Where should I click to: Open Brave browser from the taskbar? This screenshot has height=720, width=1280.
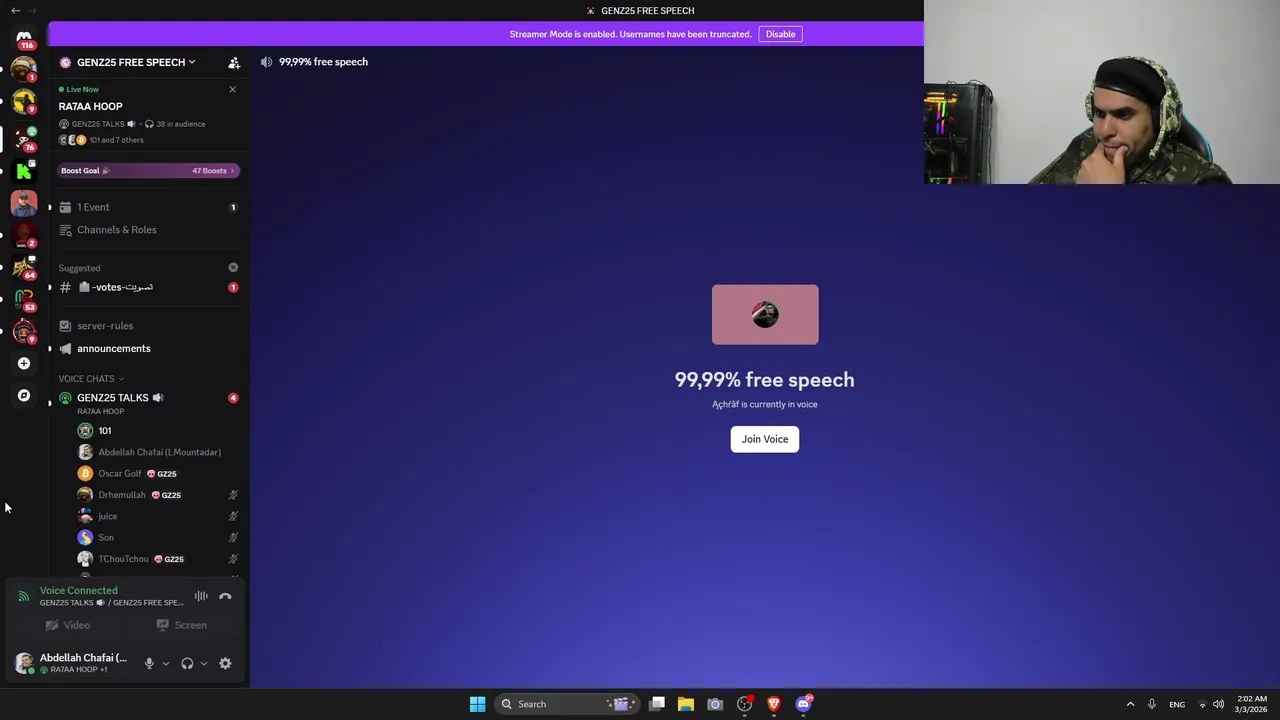point(773,704)
